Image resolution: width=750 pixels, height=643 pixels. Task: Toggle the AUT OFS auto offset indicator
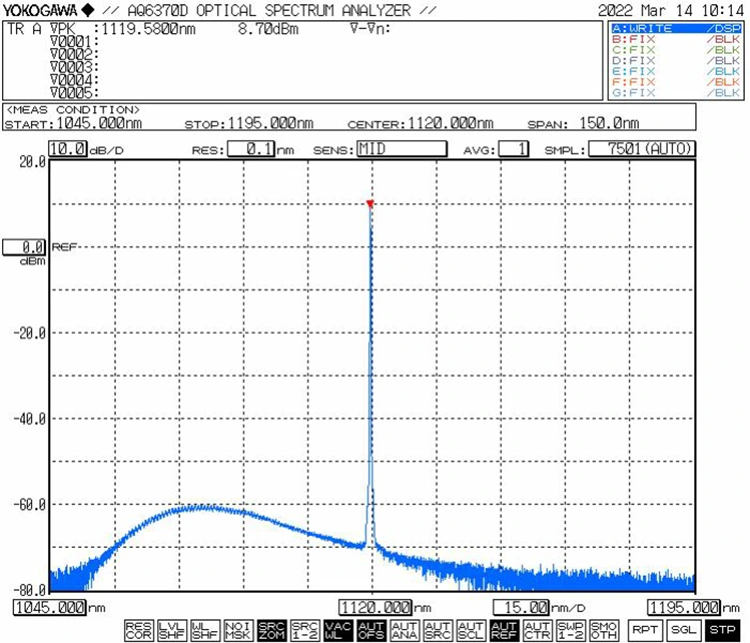tap(371, 630)
